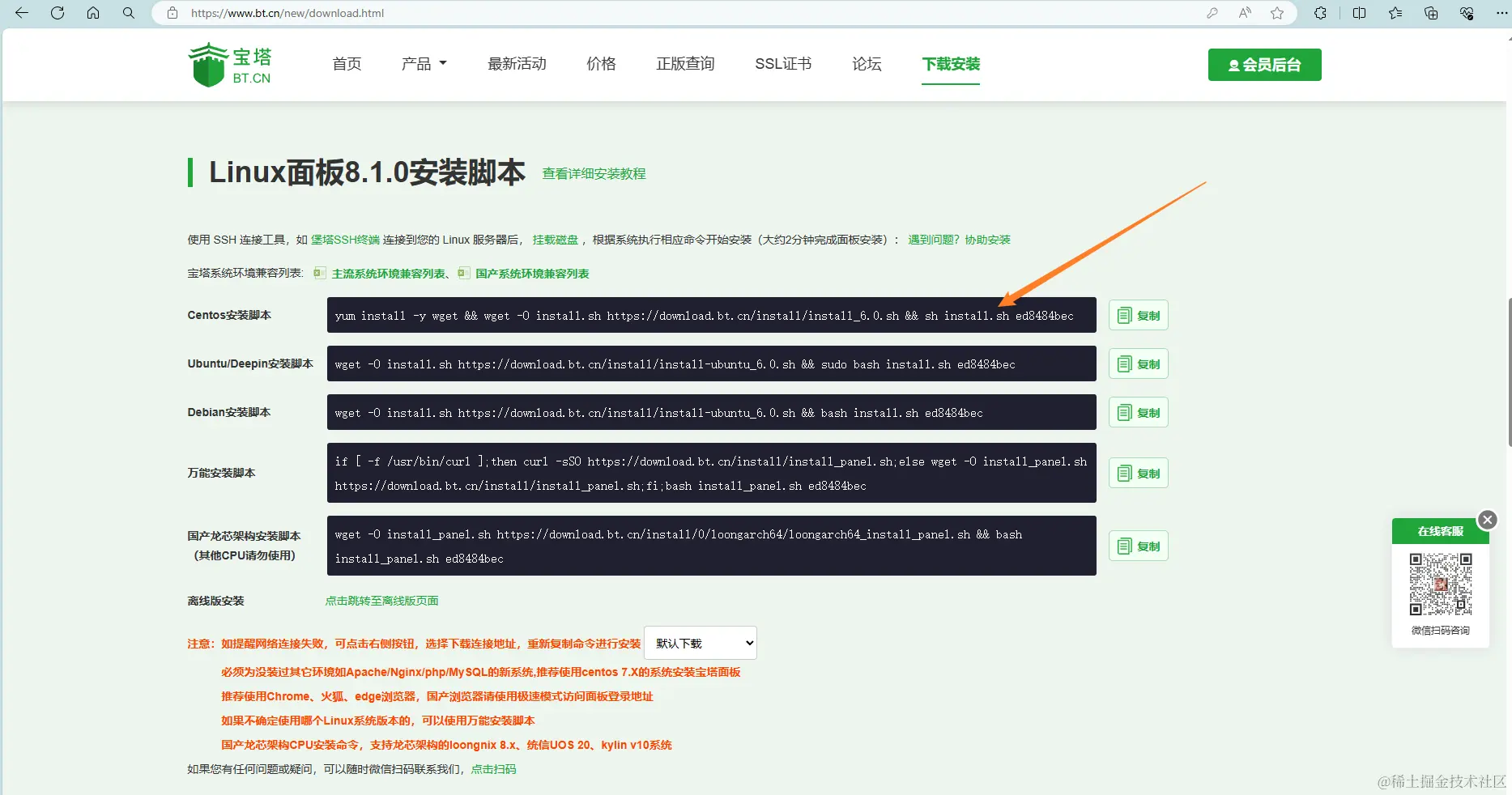Open the 主流系统环境兼容列表 link
Image resolution: width=1512 pixels, height=795 pixels.
click(389, 274)
